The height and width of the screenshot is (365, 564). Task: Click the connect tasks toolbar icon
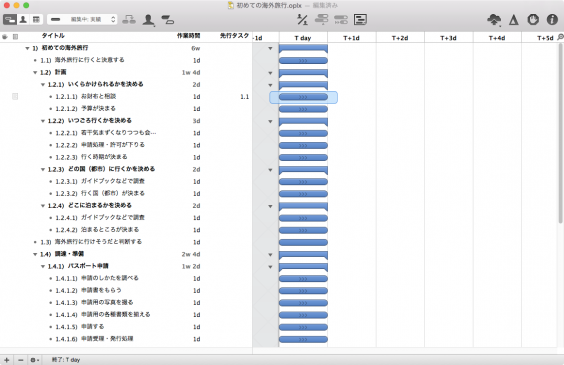coord(129,19)
